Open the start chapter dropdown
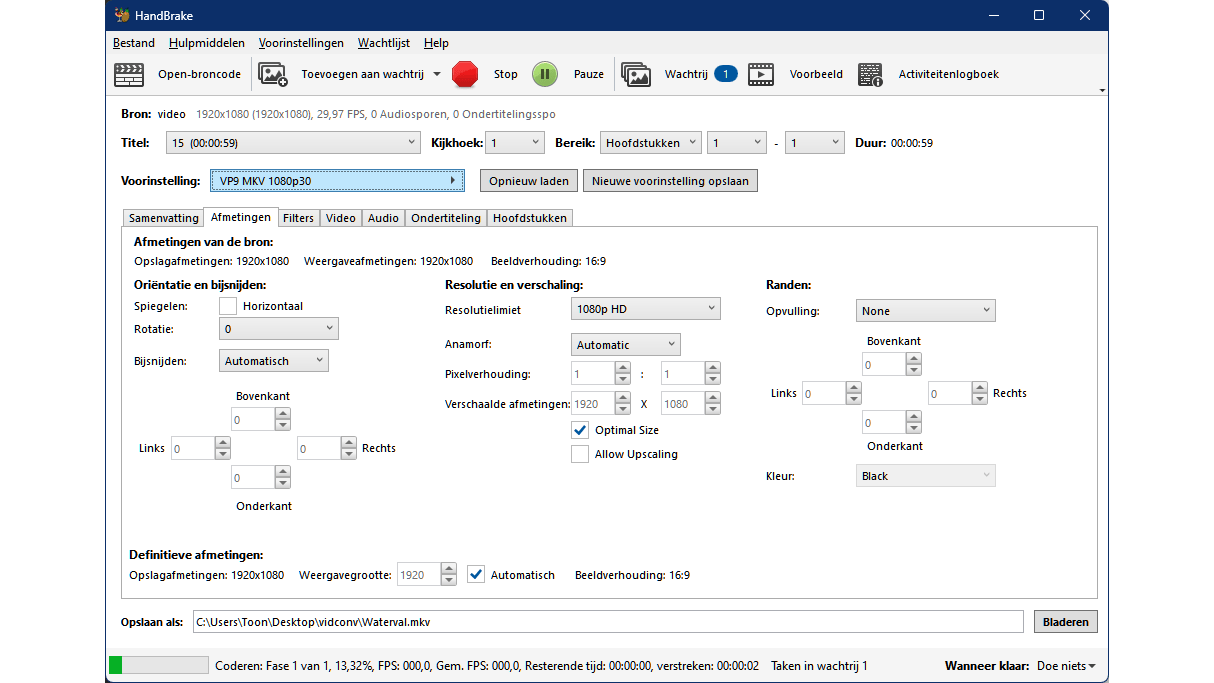This screenshot has height=683, width=1214. tap(737, 143)
